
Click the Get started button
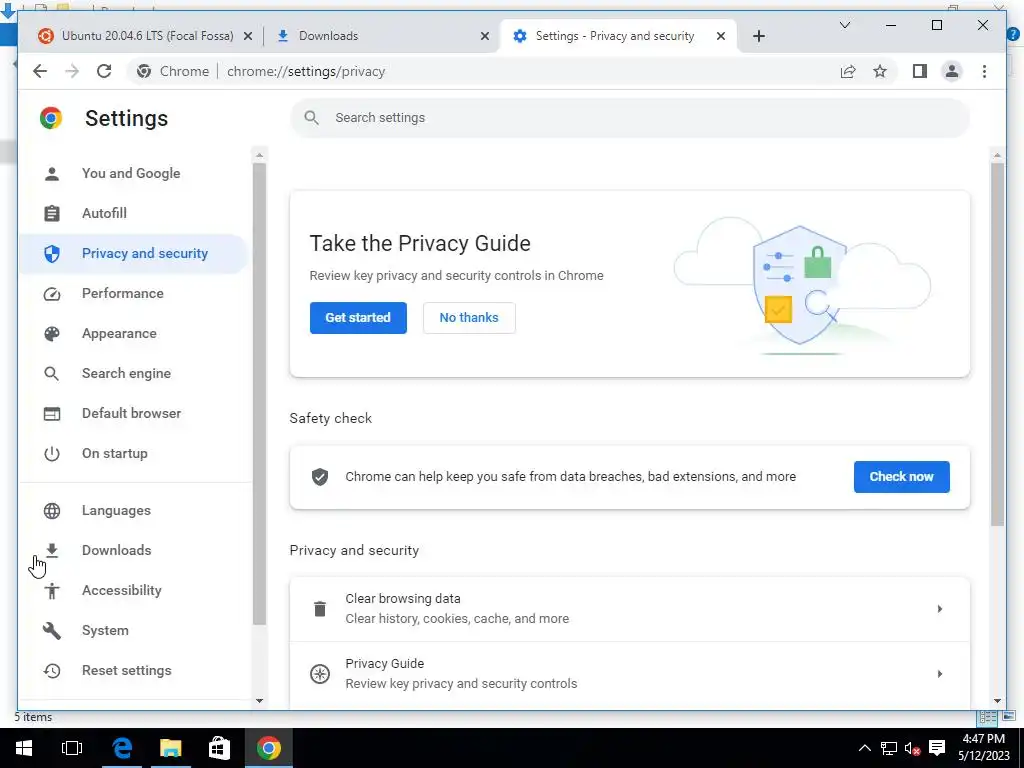[x=358, y=317]
